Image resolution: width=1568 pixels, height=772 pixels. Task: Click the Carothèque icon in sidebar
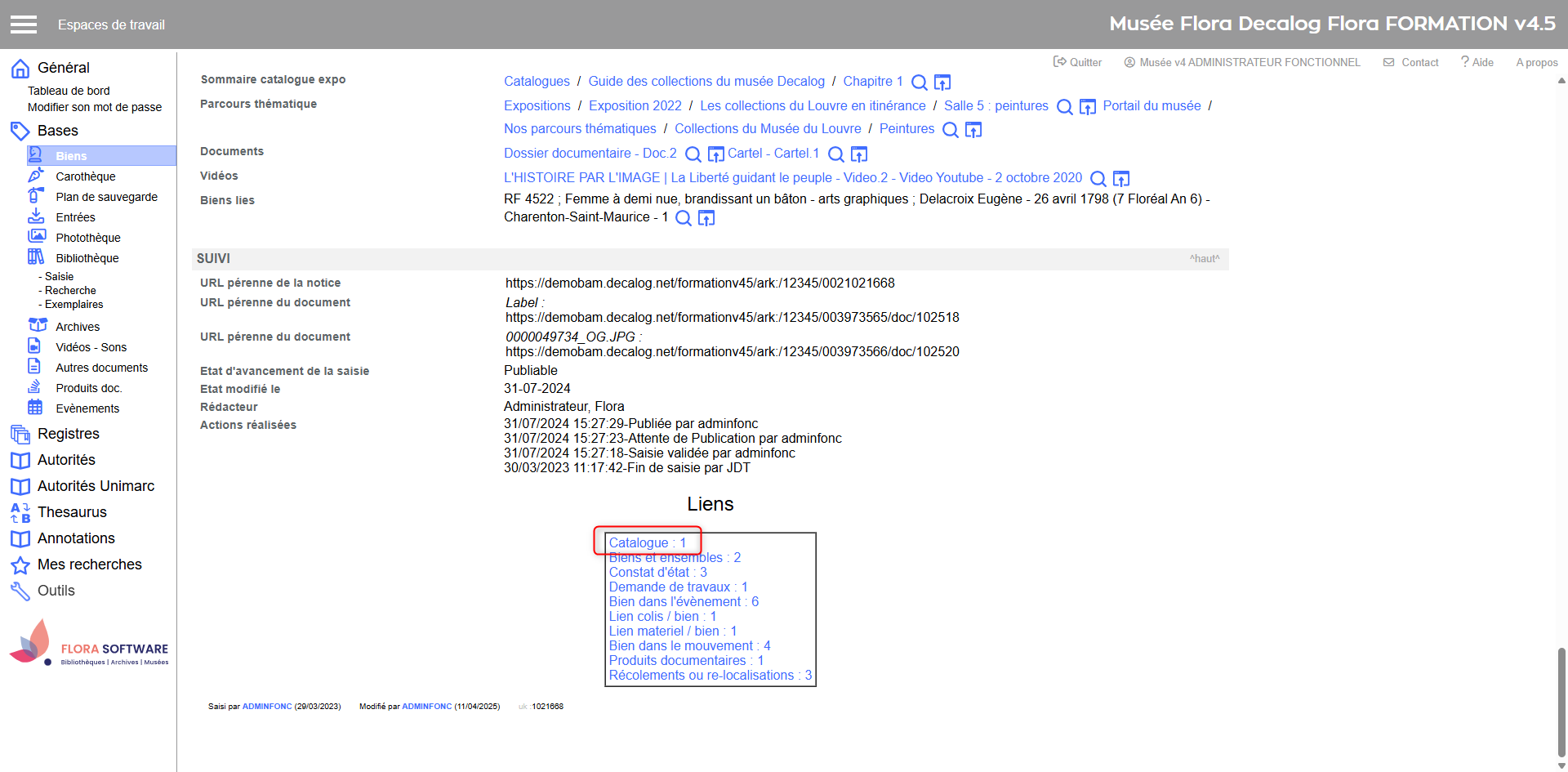[36, 176]
